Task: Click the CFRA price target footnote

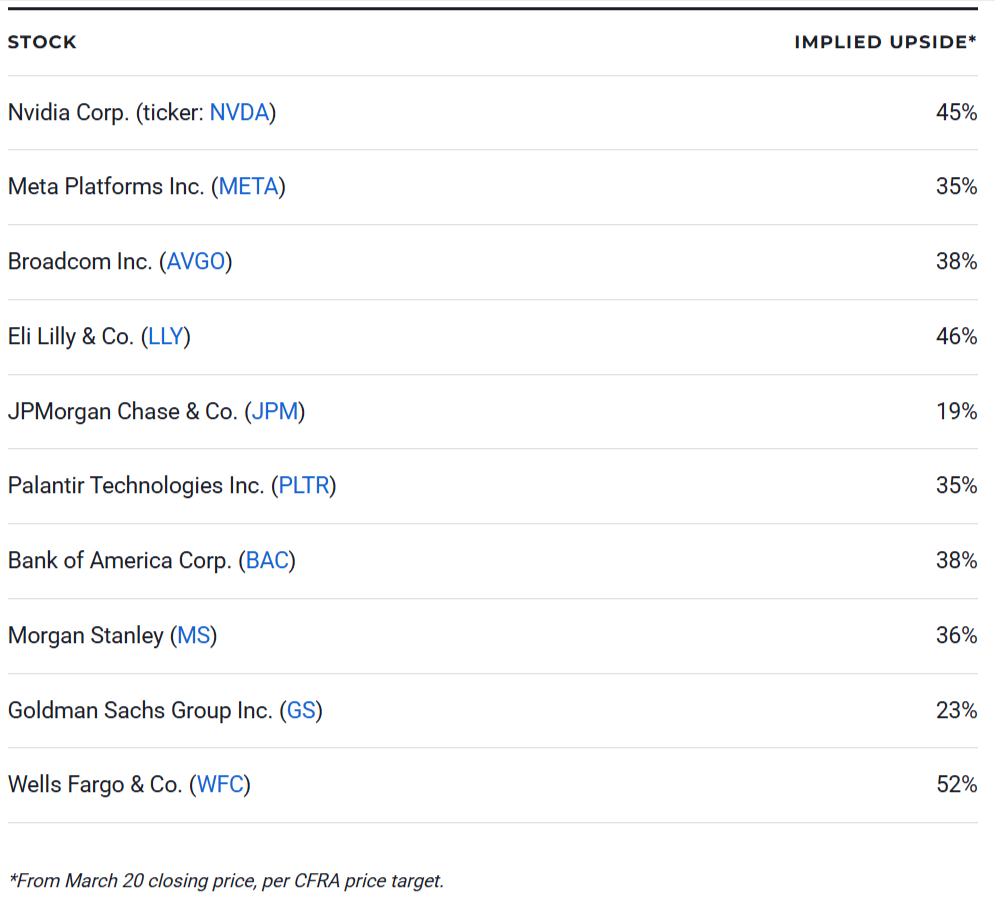Action: coord(227,882)
